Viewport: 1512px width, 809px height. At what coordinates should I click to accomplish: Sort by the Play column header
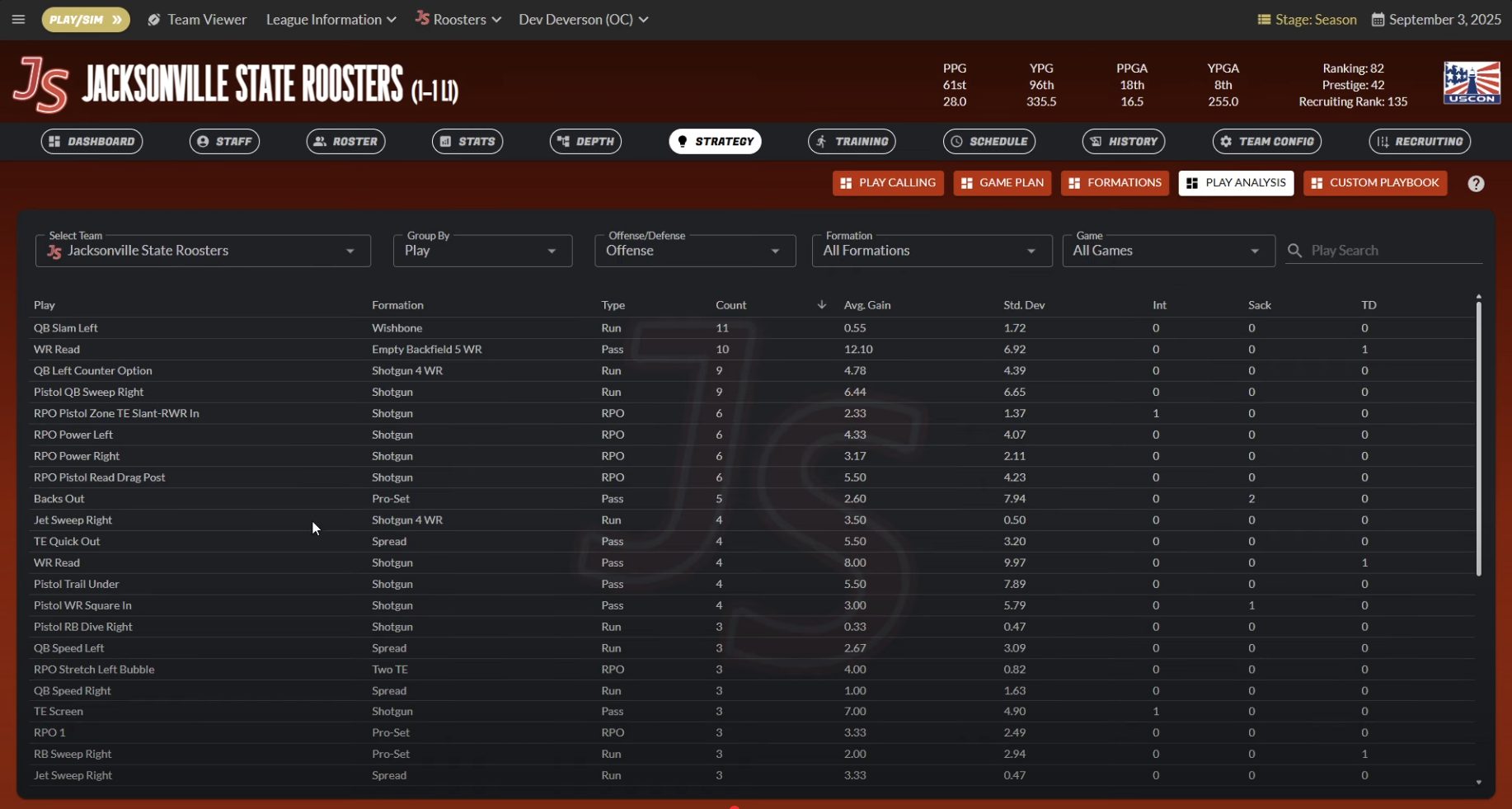click(45, 305)
